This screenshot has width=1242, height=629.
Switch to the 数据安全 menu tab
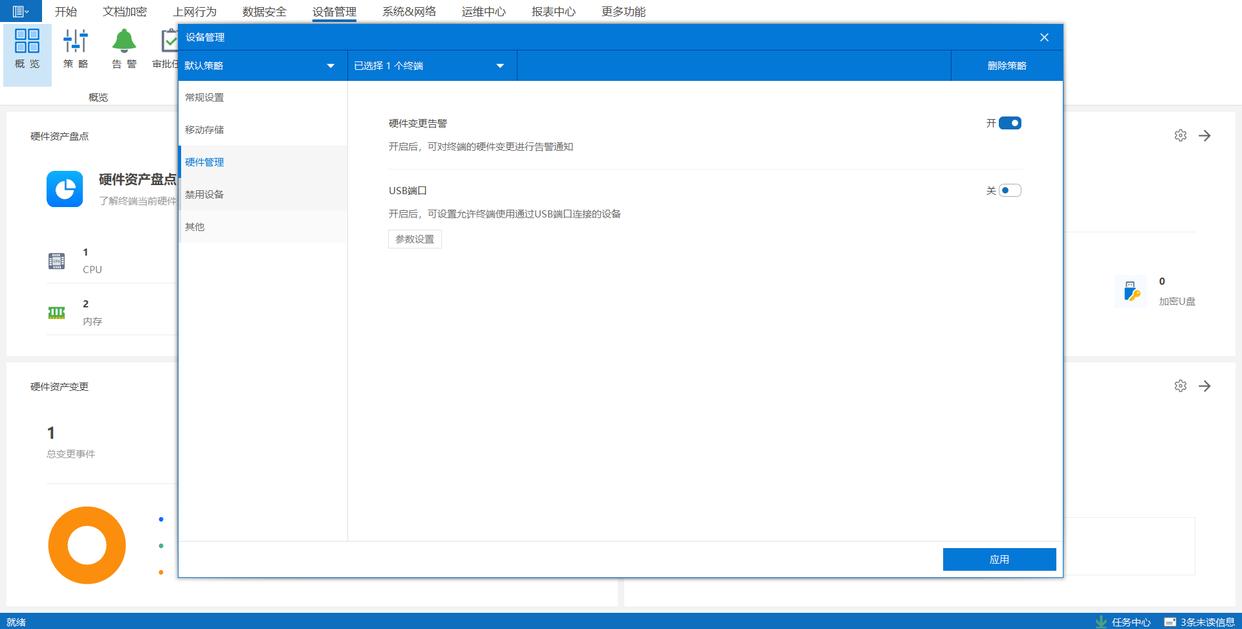[x=264, y=12]
